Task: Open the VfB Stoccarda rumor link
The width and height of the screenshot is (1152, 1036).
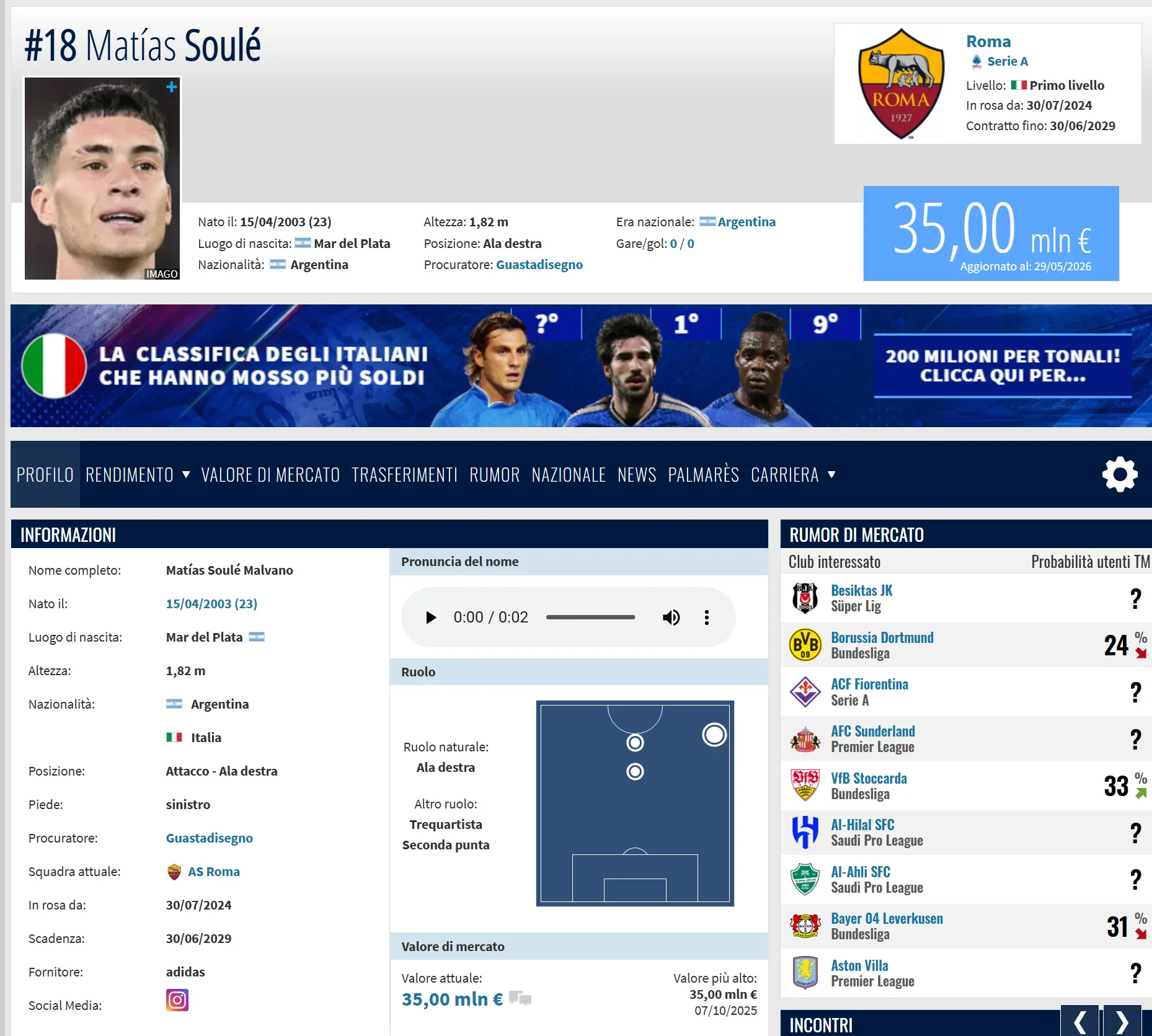Action: [x=869, y=778]
